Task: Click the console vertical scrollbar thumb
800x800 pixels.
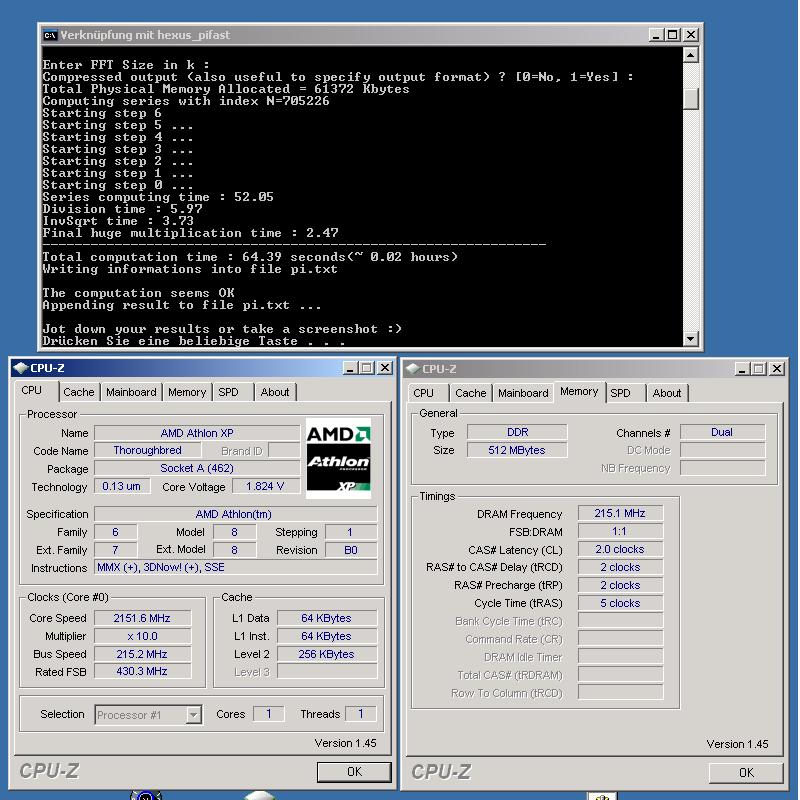Action: [x=690, y=98]
